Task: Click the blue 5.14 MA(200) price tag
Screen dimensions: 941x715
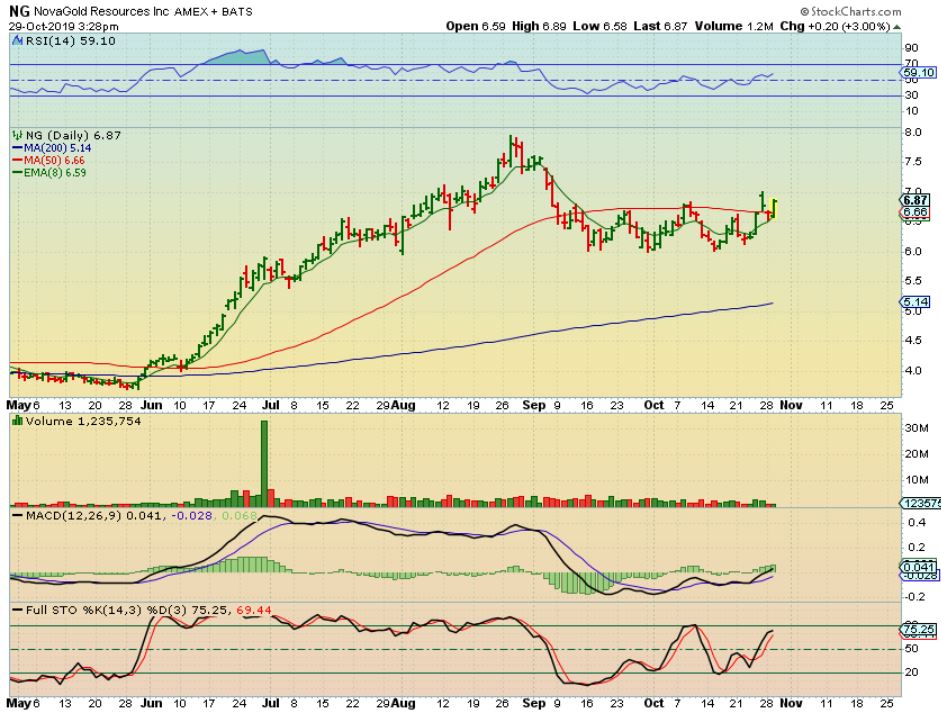Action: pyautogui.click(x=916, y=301)
